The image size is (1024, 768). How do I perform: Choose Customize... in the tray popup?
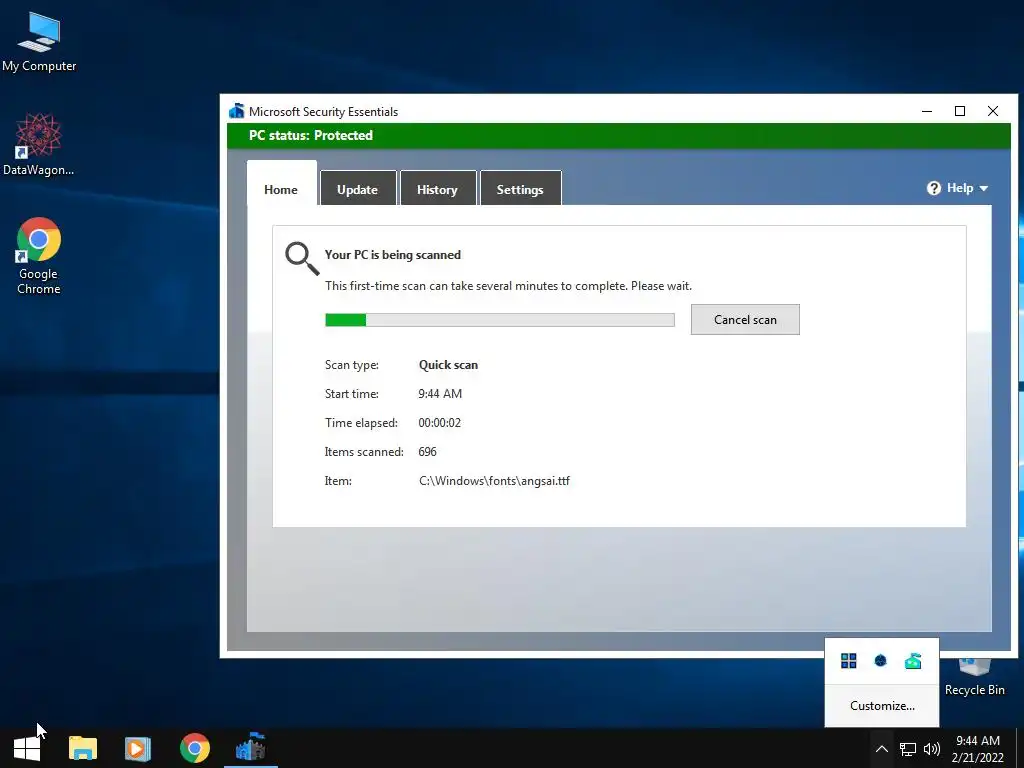pyautogui.click(x=882, y=705)
